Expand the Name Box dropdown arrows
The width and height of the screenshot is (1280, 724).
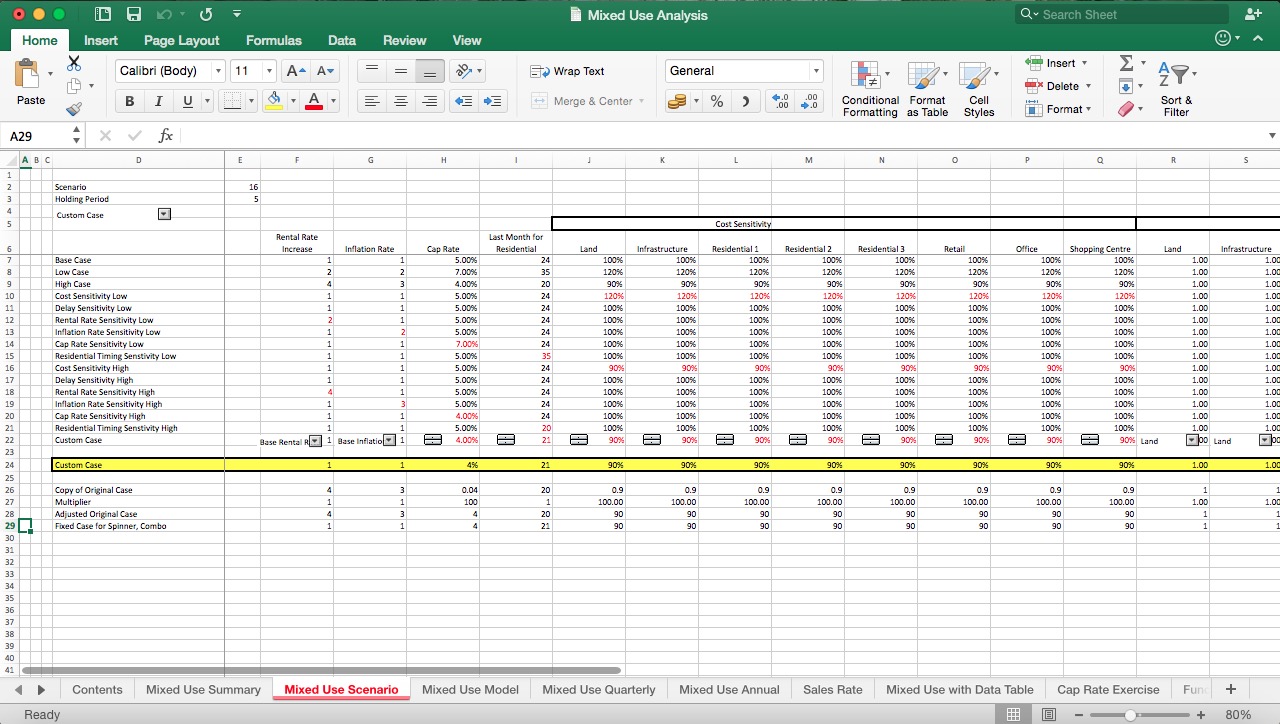click(x=76, y=135)
